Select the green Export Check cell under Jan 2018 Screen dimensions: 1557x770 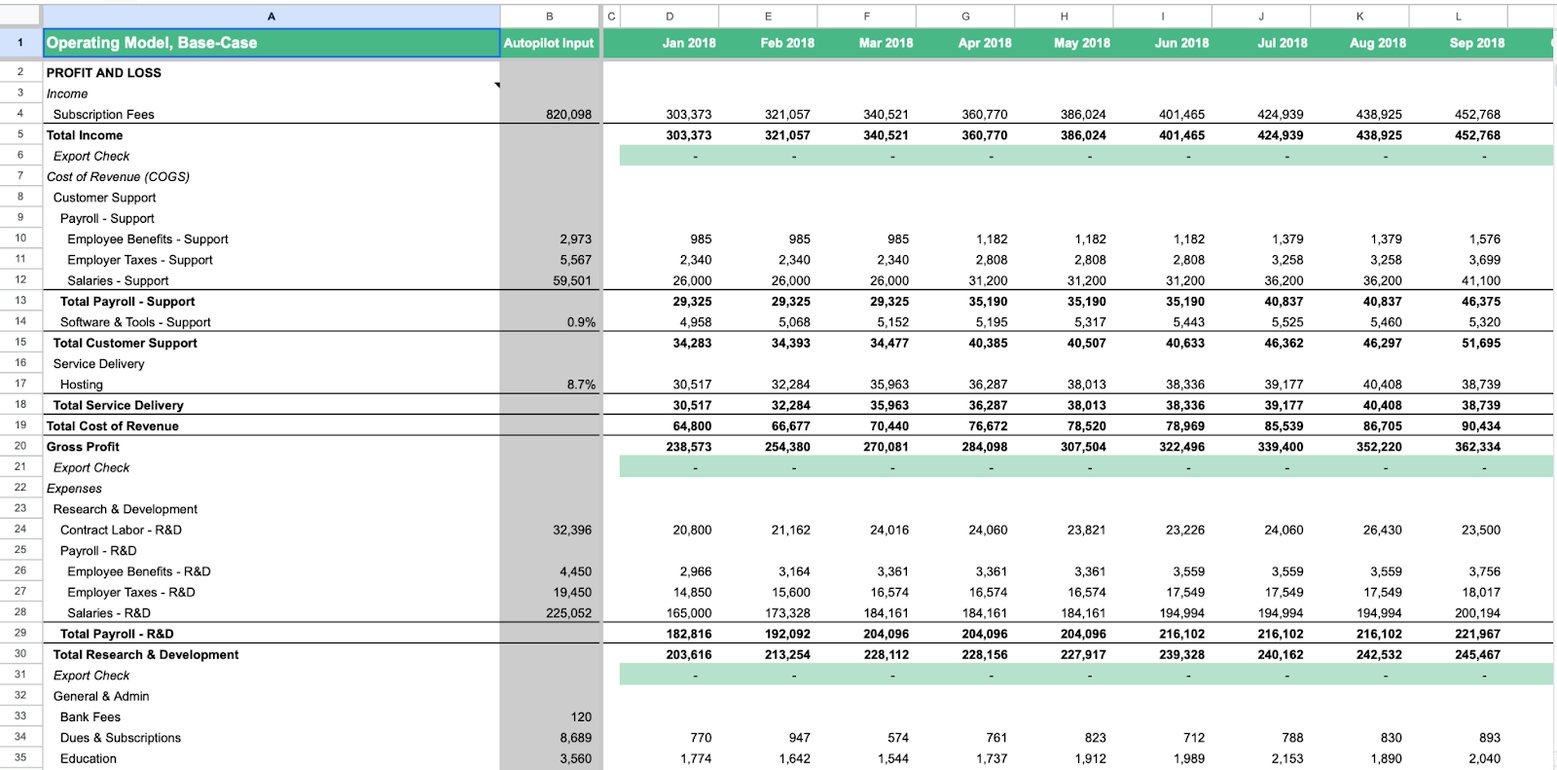click(x=669, y=156)
